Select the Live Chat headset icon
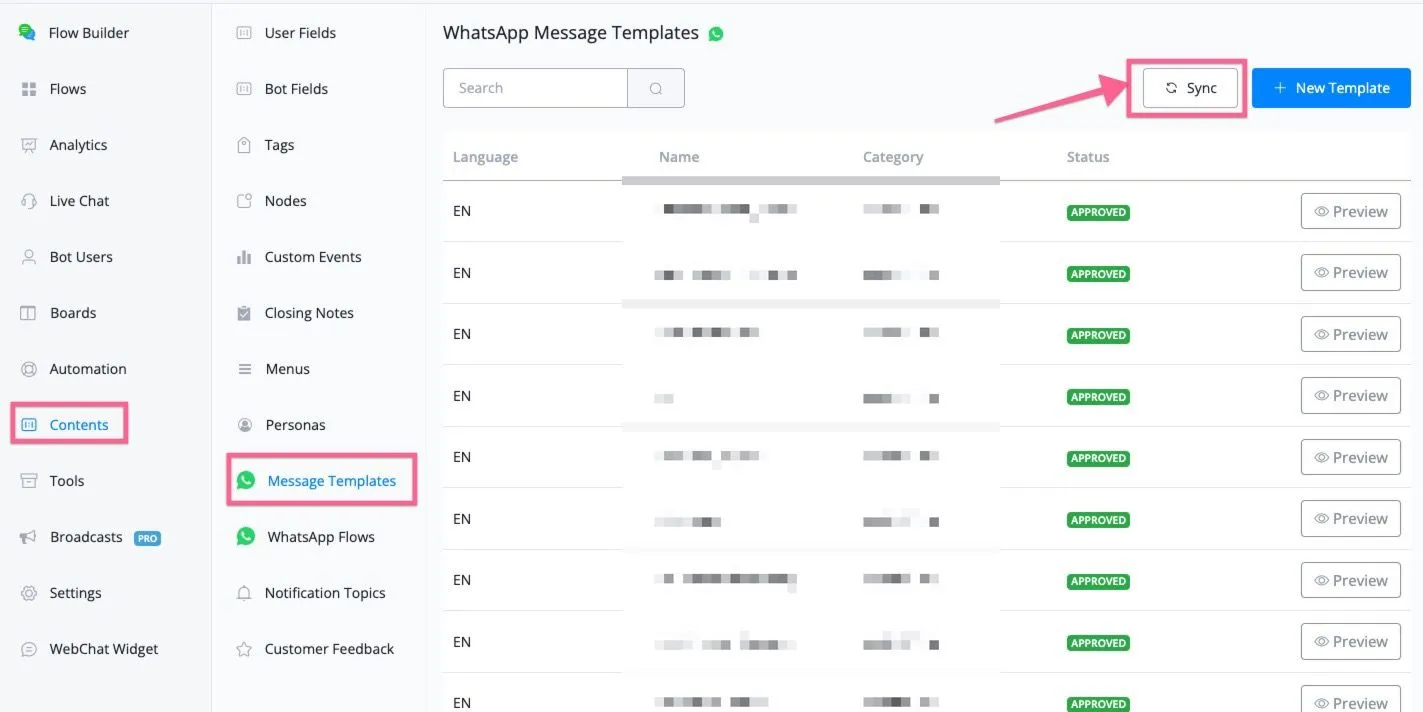Screen dimensions: 1423x712 29,201
